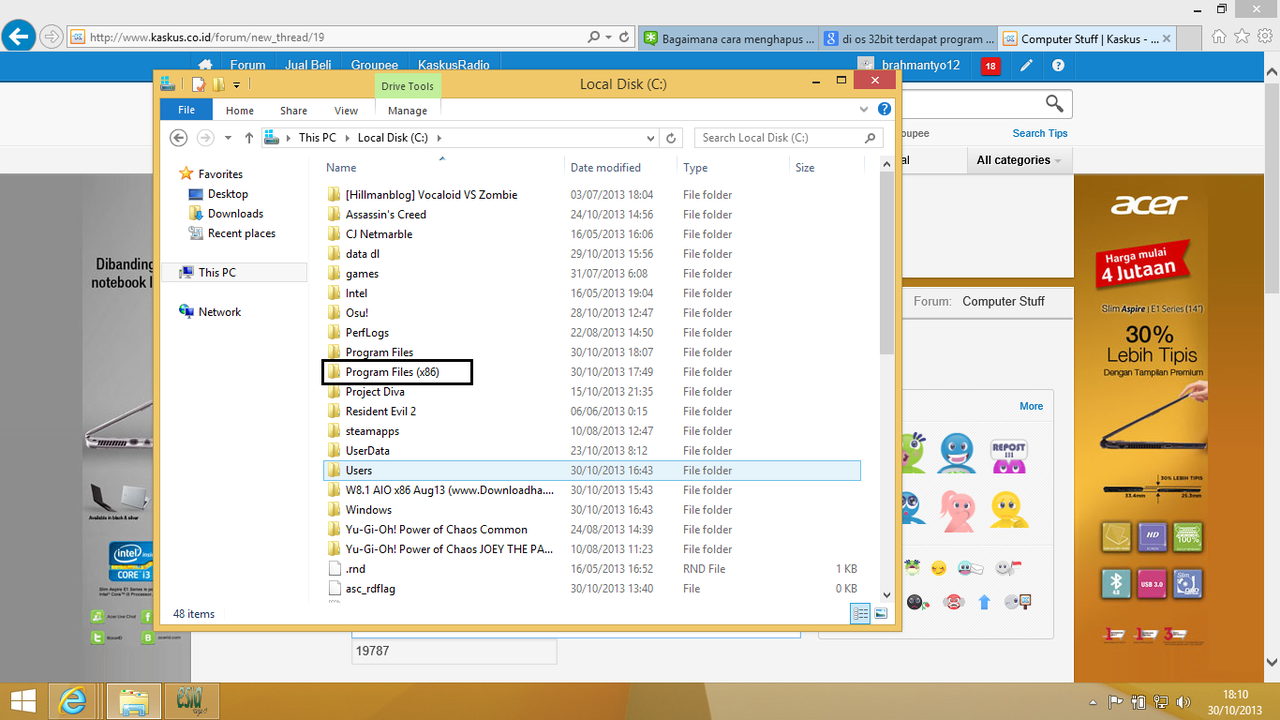This screenshot has width=1280, height=720.
Task: Open the red 18 notifications badge
Action: (990, 66)
